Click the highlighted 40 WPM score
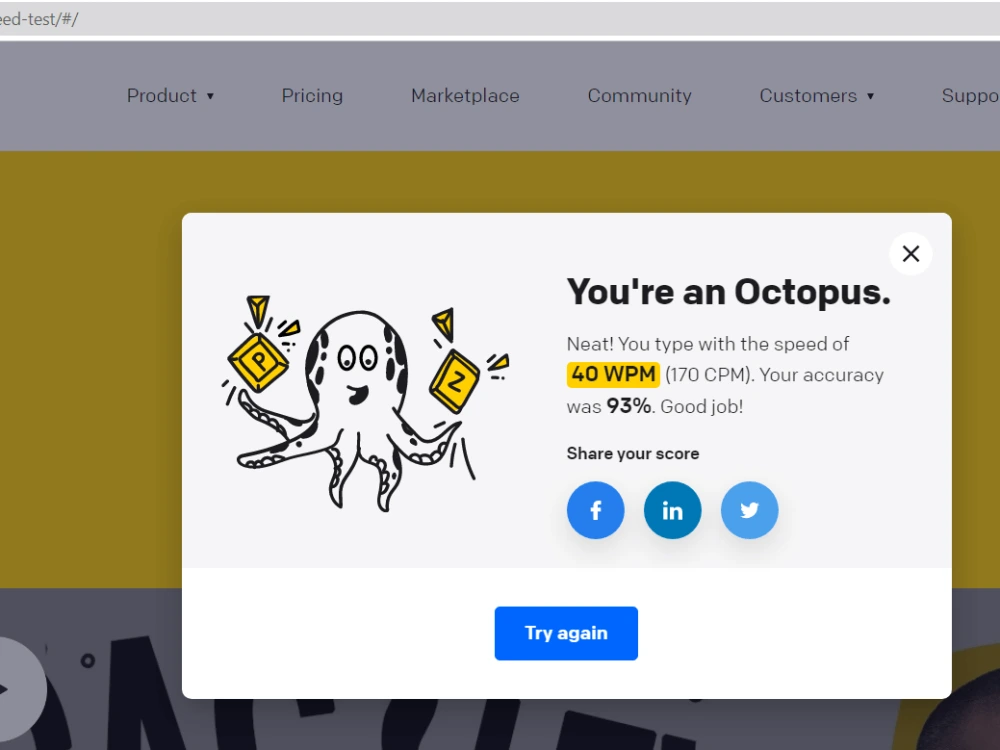 tap(613, 374)
